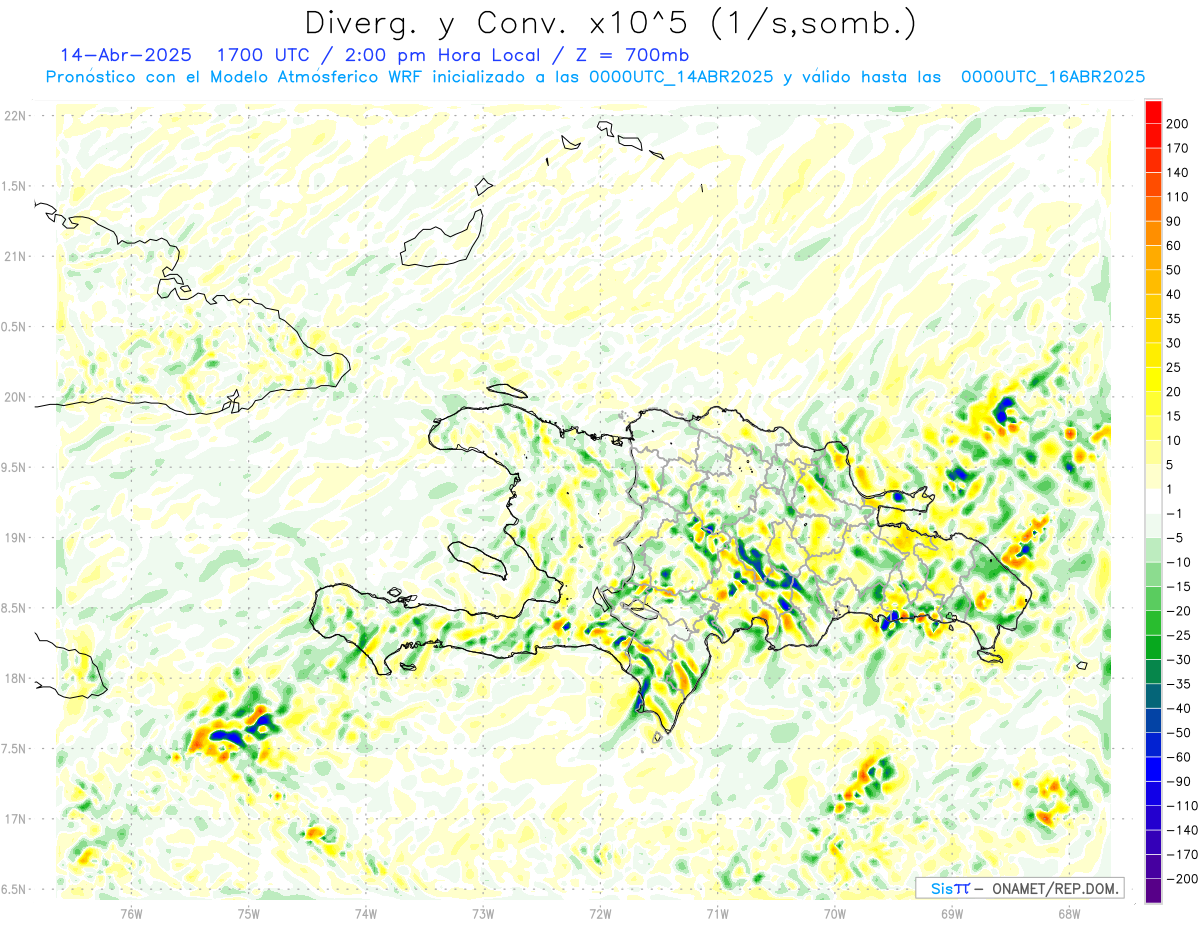
Task: Click the "72W" longitude label
Action: coord(600,914)
